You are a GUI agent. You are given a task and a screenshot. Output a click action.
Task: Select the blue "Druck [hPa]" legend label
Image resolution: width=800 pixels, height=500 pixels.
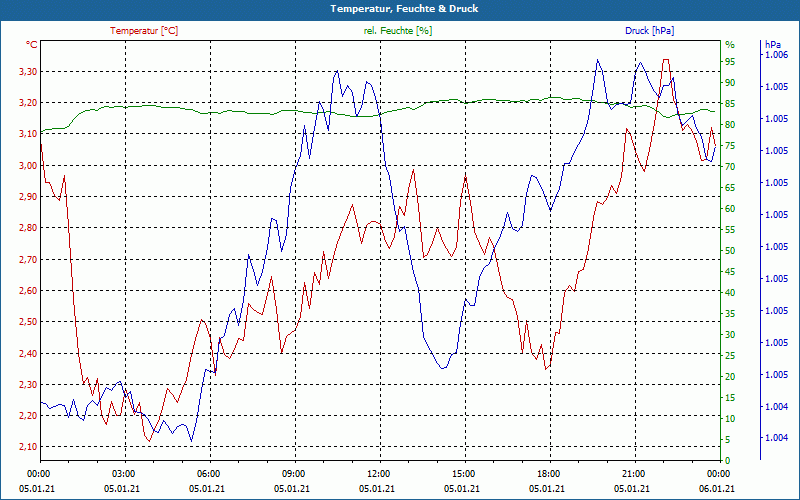click(x=649, y=31)
